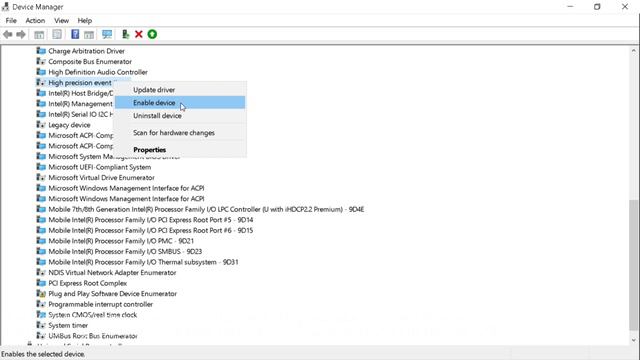Click the icon beside Microsoft Virtual Drive Enumerator
The width and height of the screenshot is (640, 360).
(41, 178)
